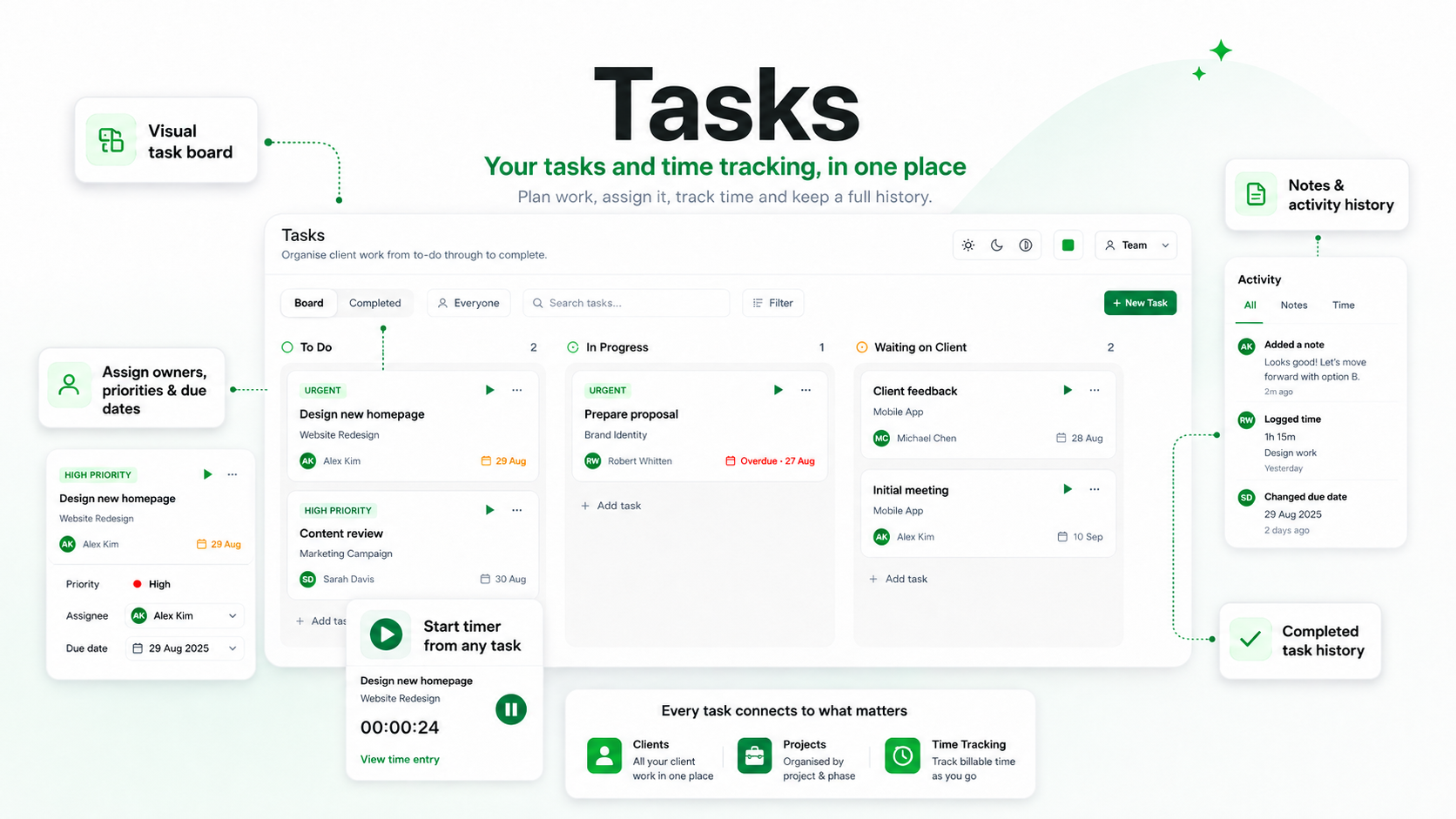Image resolution: width=1456 pixels, height=819 pixels.
Task: Click Sarah Davis SD avatar
Action: coord(308,580)
